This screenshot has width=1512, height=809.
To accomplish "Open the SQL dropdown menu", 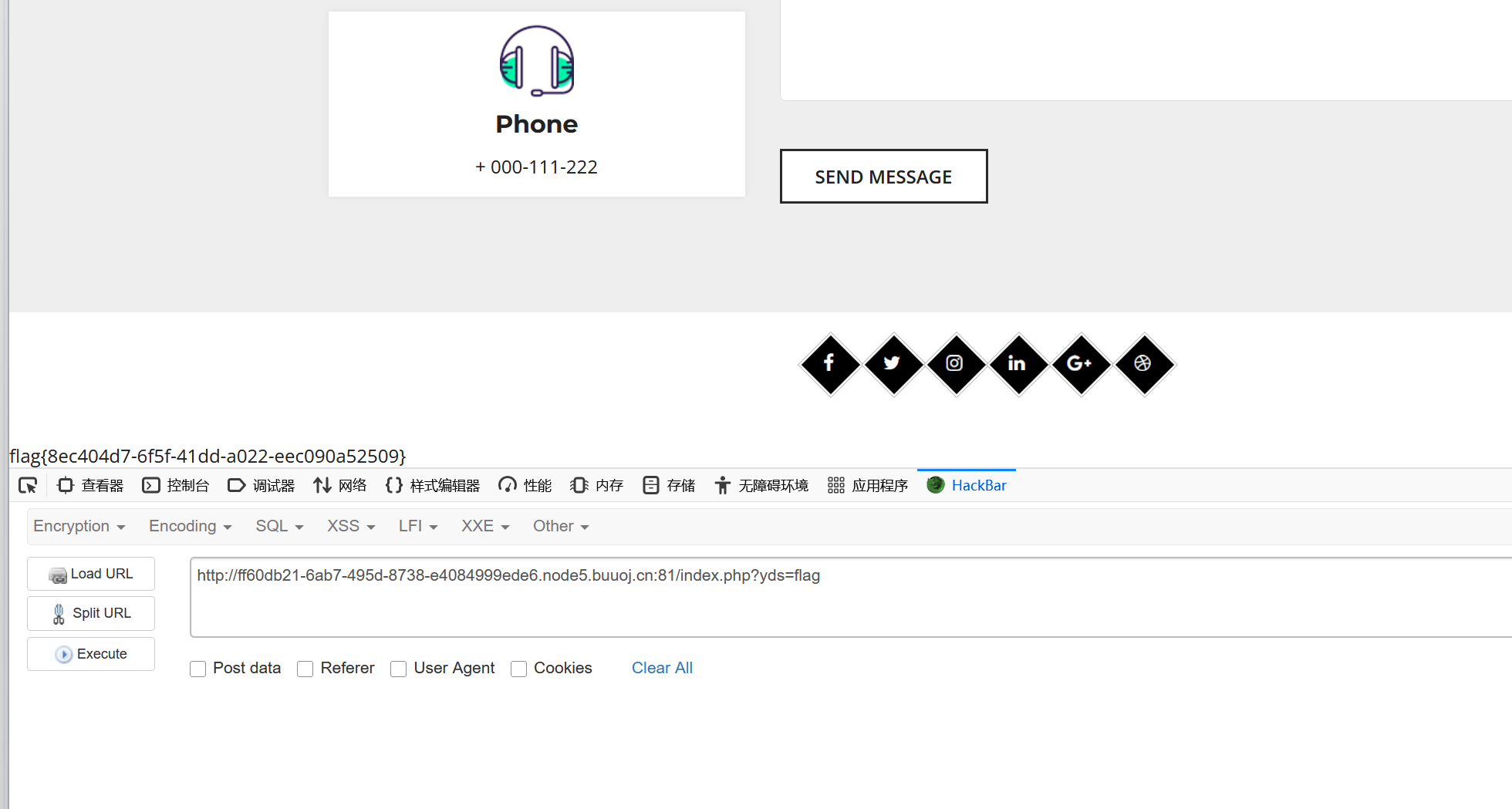I will 279,526.
